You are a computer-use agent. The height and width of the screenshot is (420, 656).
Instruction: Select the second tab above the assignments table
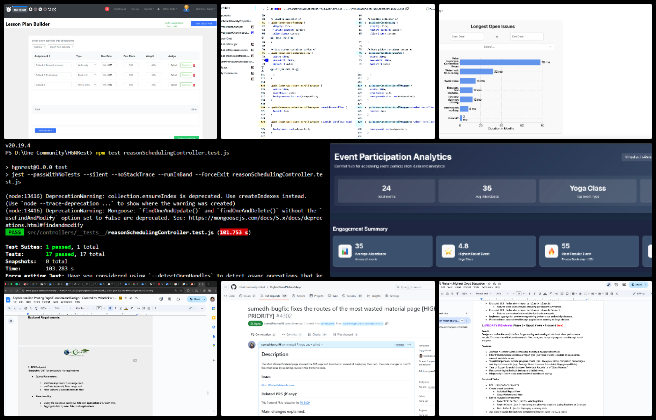(x=62, y=45)
